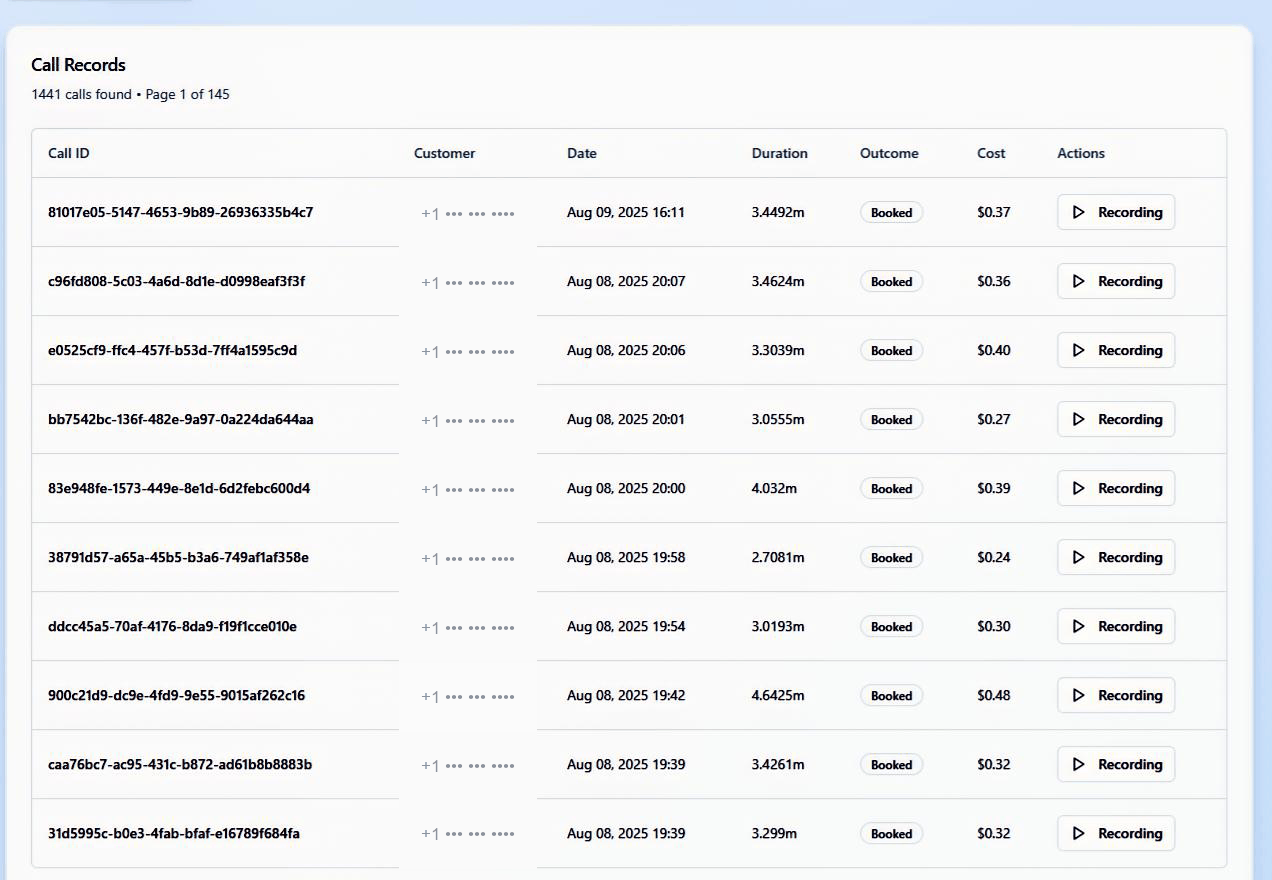Click the duration value 3.4624m
Viewport: 1272px width, 880px height.
[778, 281]
